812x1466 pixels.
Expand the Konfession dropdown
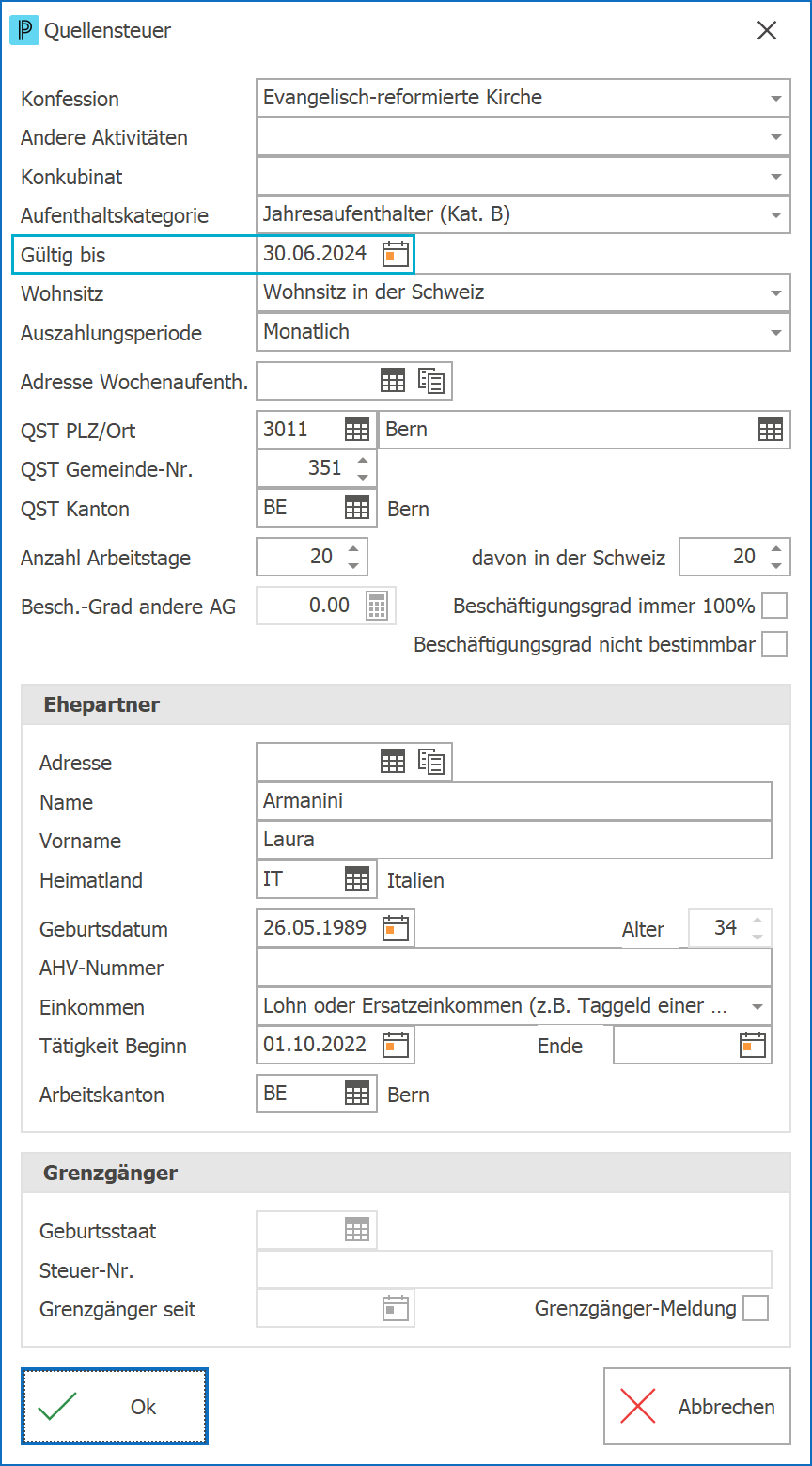pyautogui.click(x=776, y=98)
